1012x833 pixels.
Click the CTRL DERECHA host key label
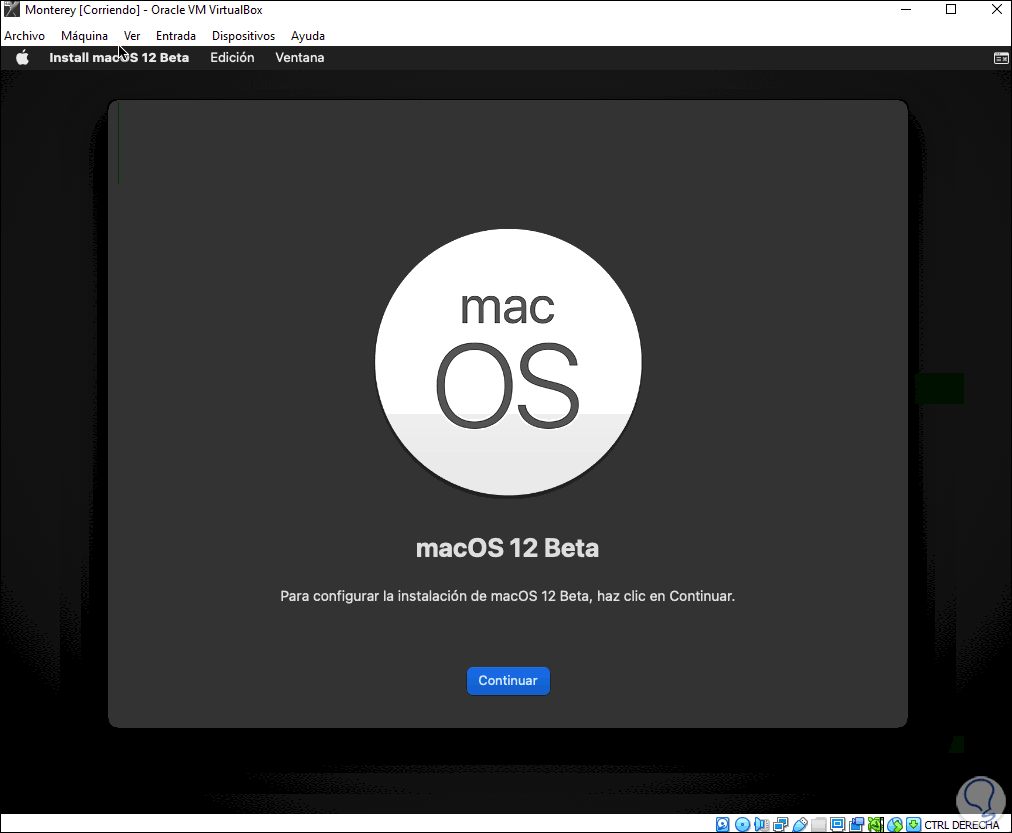point(962,825)
